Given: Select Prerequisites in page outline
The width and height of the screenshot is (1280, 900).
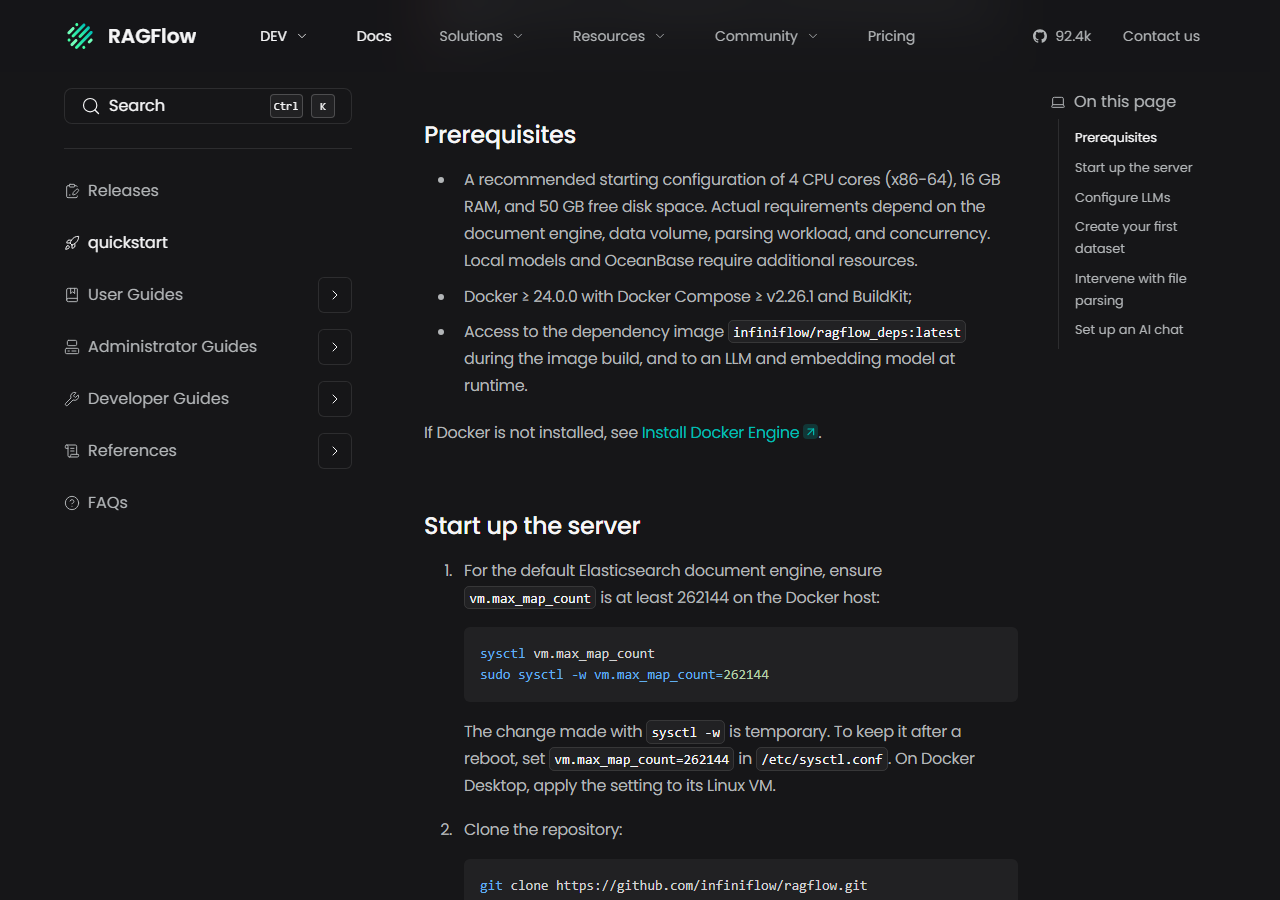Looking at the screenshot, I should 1115,137.
